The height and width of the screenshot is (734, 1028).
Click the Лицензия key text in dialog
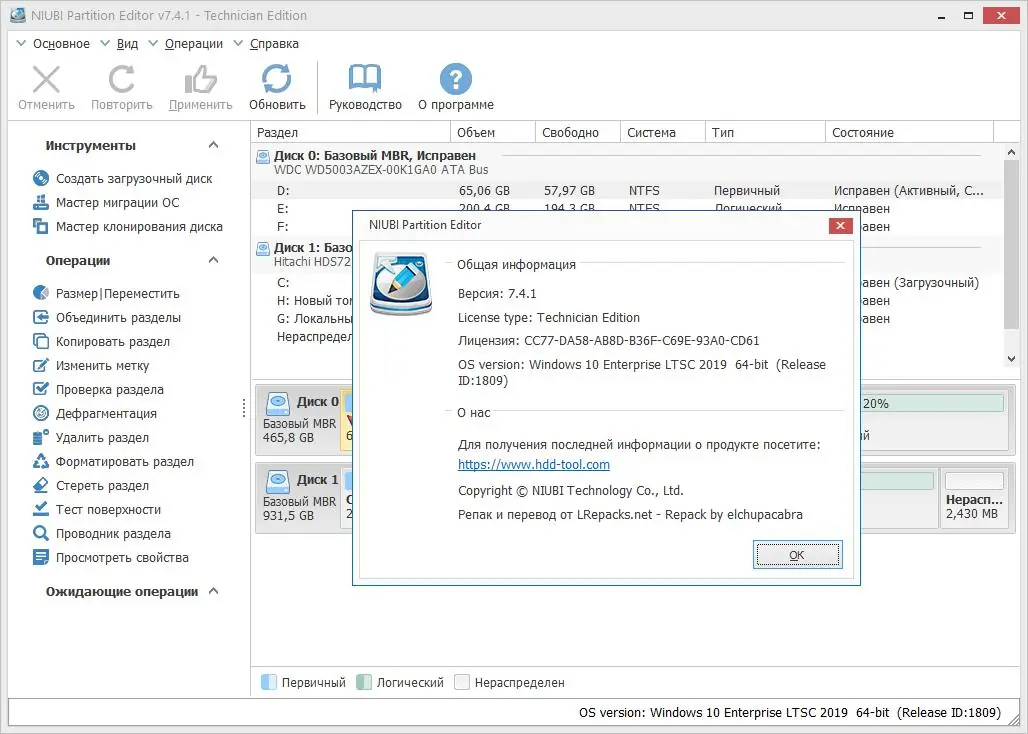[608, 341]
